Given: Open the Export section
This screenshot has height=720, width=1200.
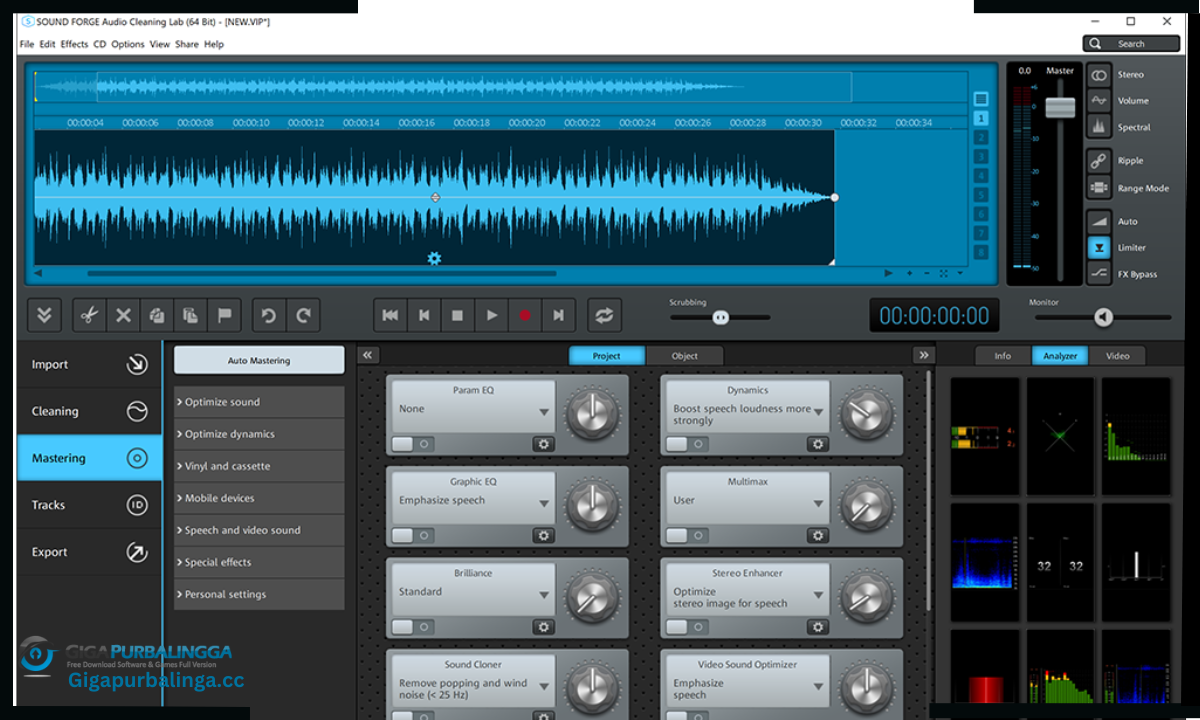Looking at the screenshot, I should coord(89,552).
